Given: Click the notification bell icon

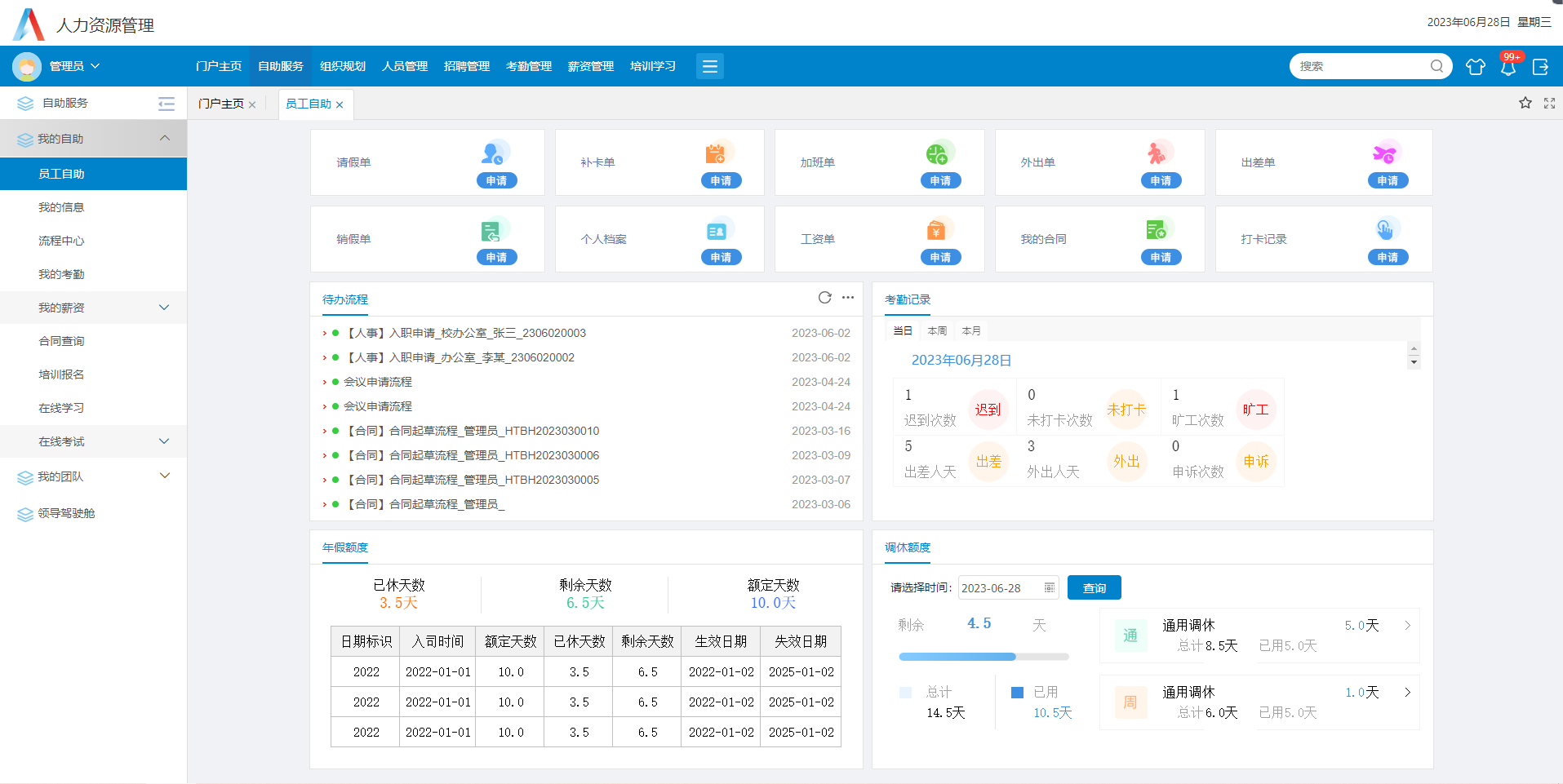Looking at the screenshot, I should [1507, 67].
